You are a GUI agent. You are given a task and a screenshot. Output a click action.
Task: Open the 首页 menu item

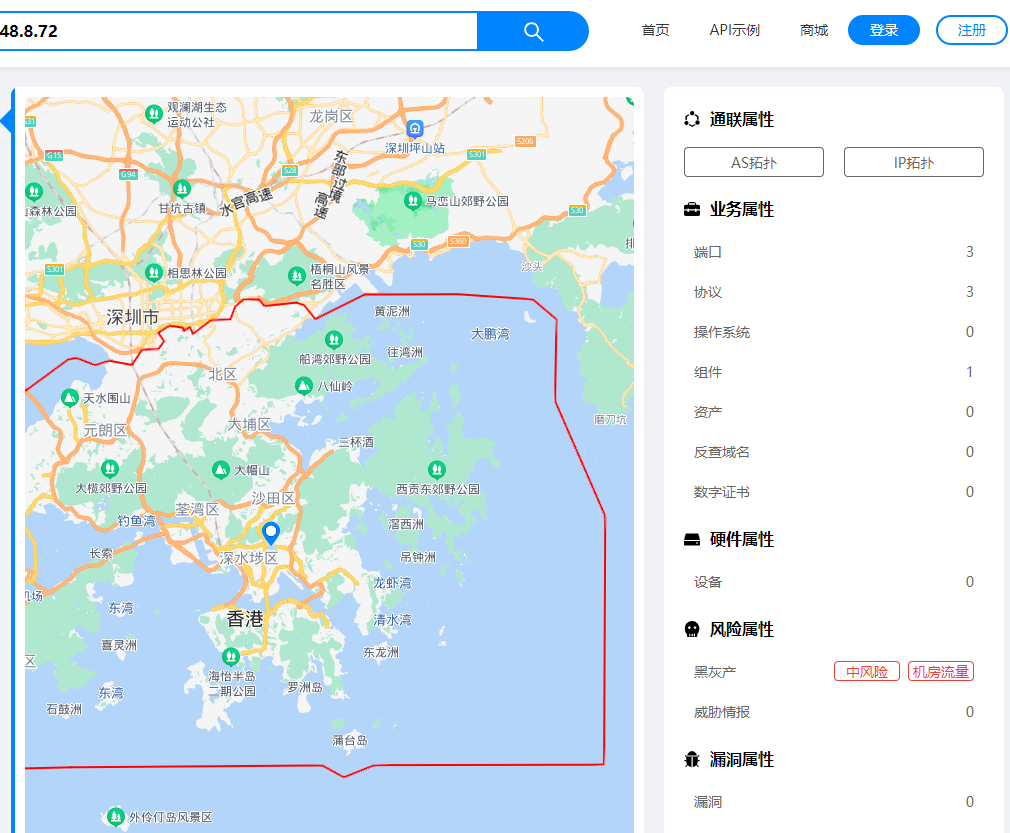tap(655, 30)
